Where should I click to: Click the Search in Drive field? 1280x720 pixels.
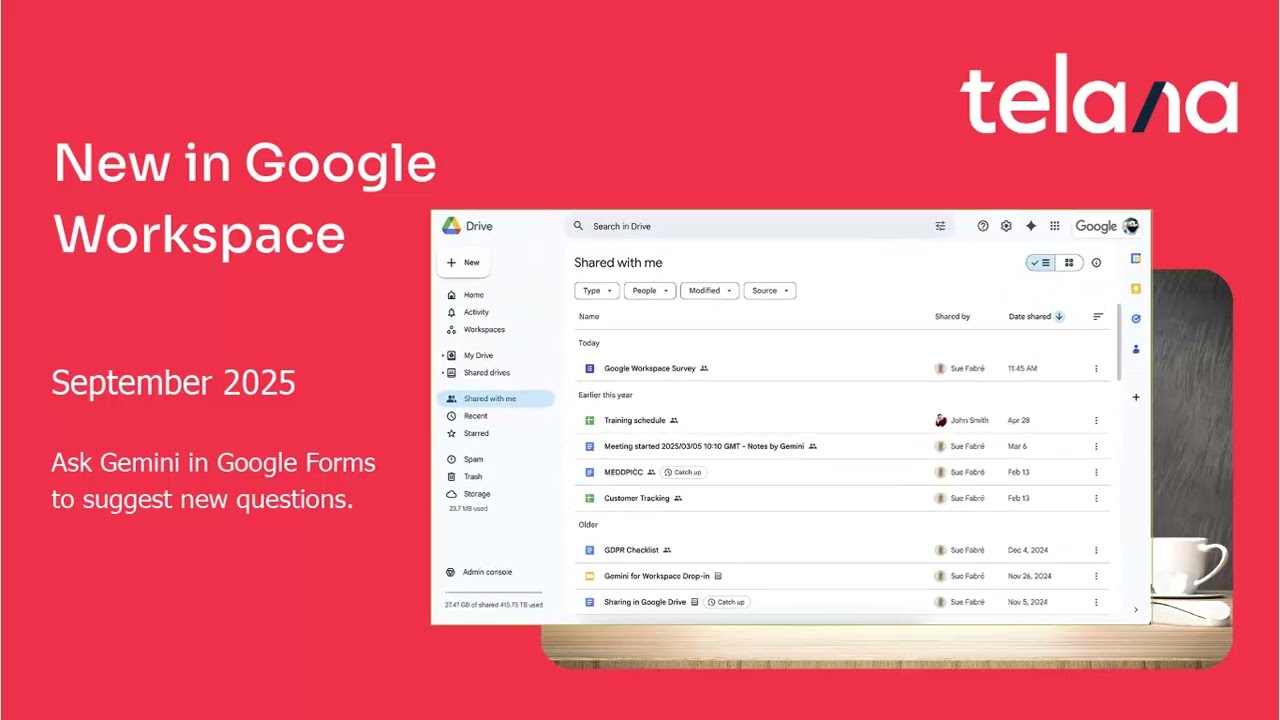coord(758,226)
